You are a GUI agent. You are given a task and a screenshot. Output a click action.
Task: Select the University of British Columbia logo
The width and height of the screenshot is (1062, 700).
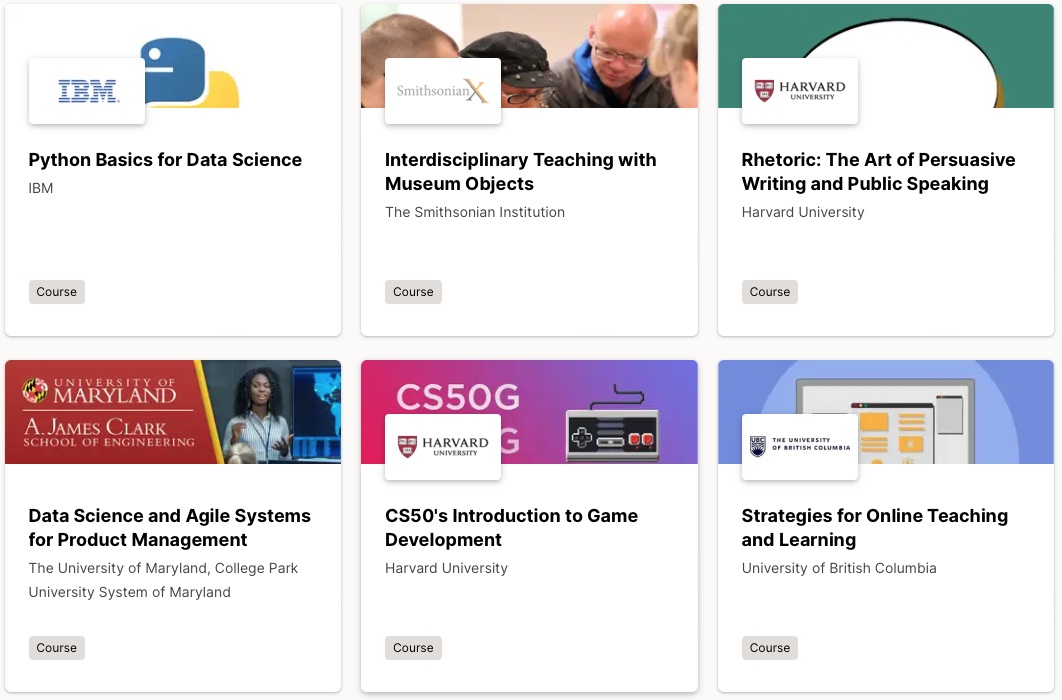tap(800, 447)
